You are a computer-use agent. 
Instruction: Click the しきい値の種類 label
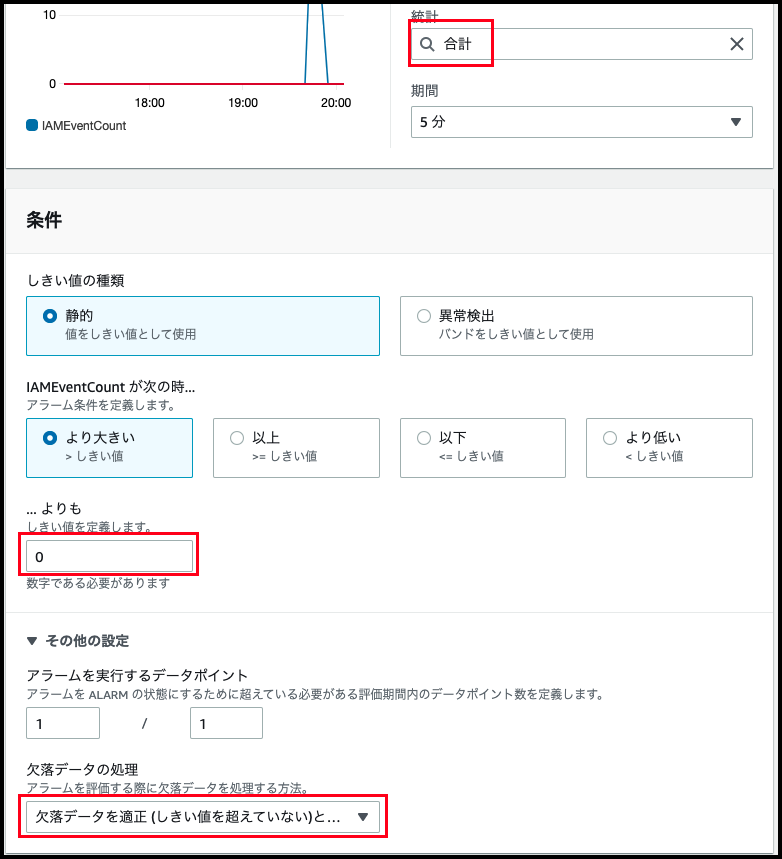(x=76, y=280)
